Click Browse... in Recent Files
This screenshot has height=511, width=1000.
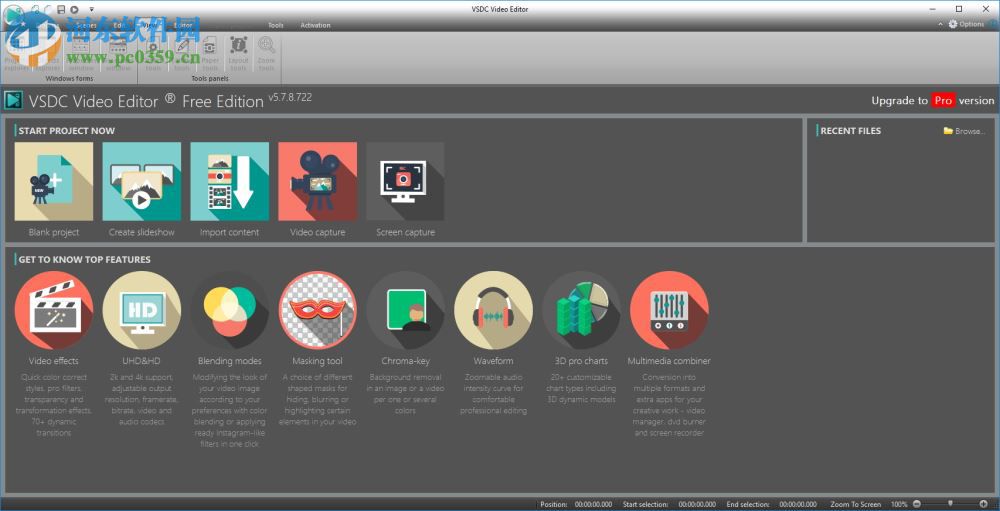click(965, 131)
